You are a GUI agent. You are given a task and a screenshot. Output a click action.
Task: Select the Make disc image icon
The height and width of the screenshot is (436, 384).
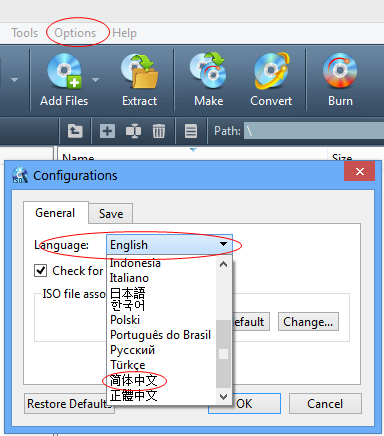[x=208, y=71]
